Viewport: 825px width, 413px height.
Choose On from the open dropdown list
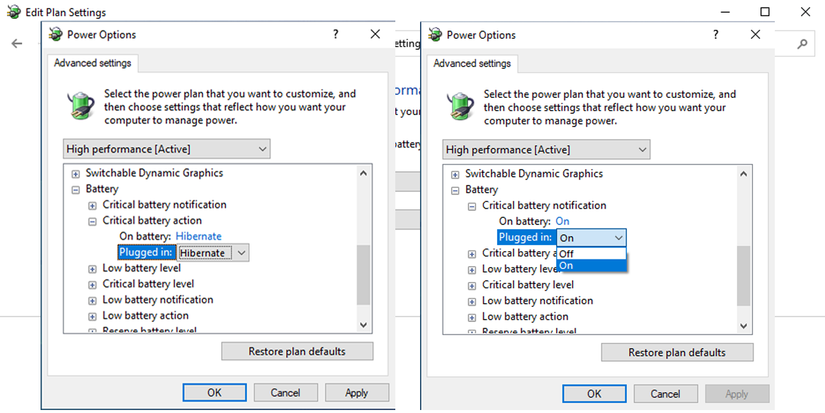pos(591,266)
